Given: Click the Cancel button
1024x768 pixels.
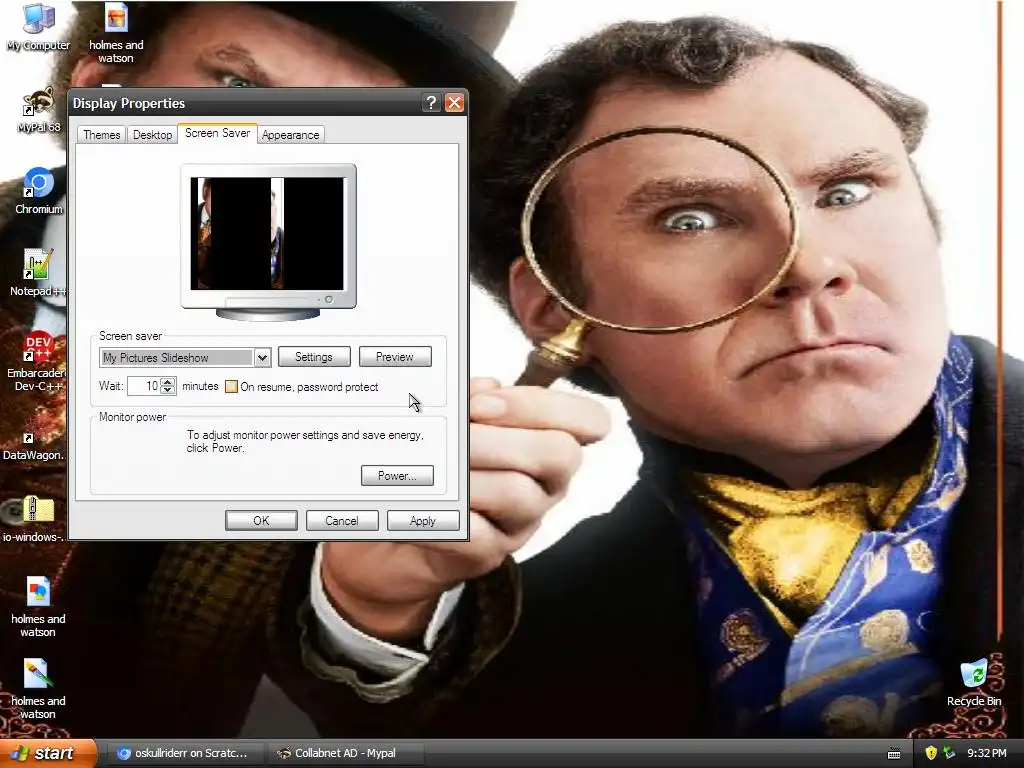Looking at the screenshot, I should [x=342, y=520].
